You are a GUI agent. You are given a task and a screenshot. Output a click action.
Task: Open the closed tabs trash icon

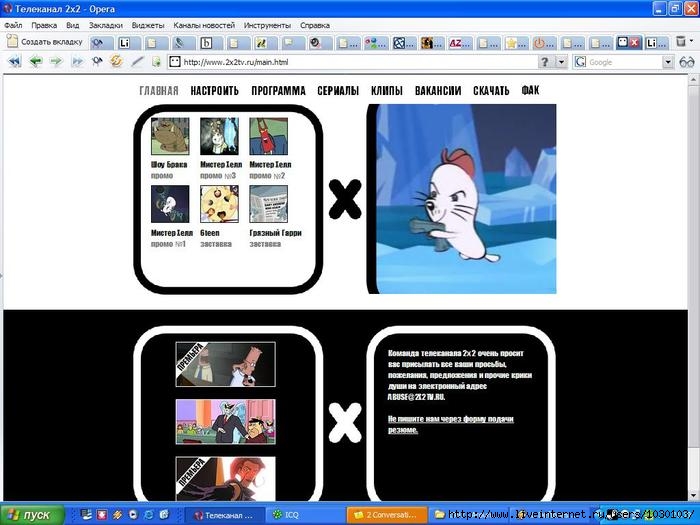pyautogui.click(x=681, y=42)
